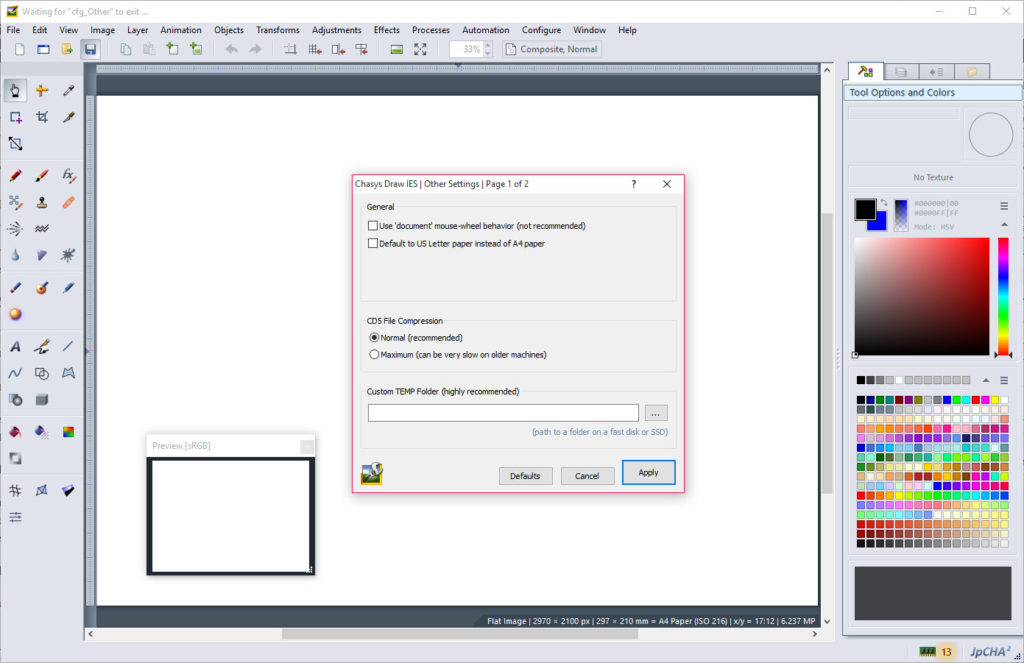Select the curve path tool
This screenshot has height=663, width=1024.
pos(15,373)
